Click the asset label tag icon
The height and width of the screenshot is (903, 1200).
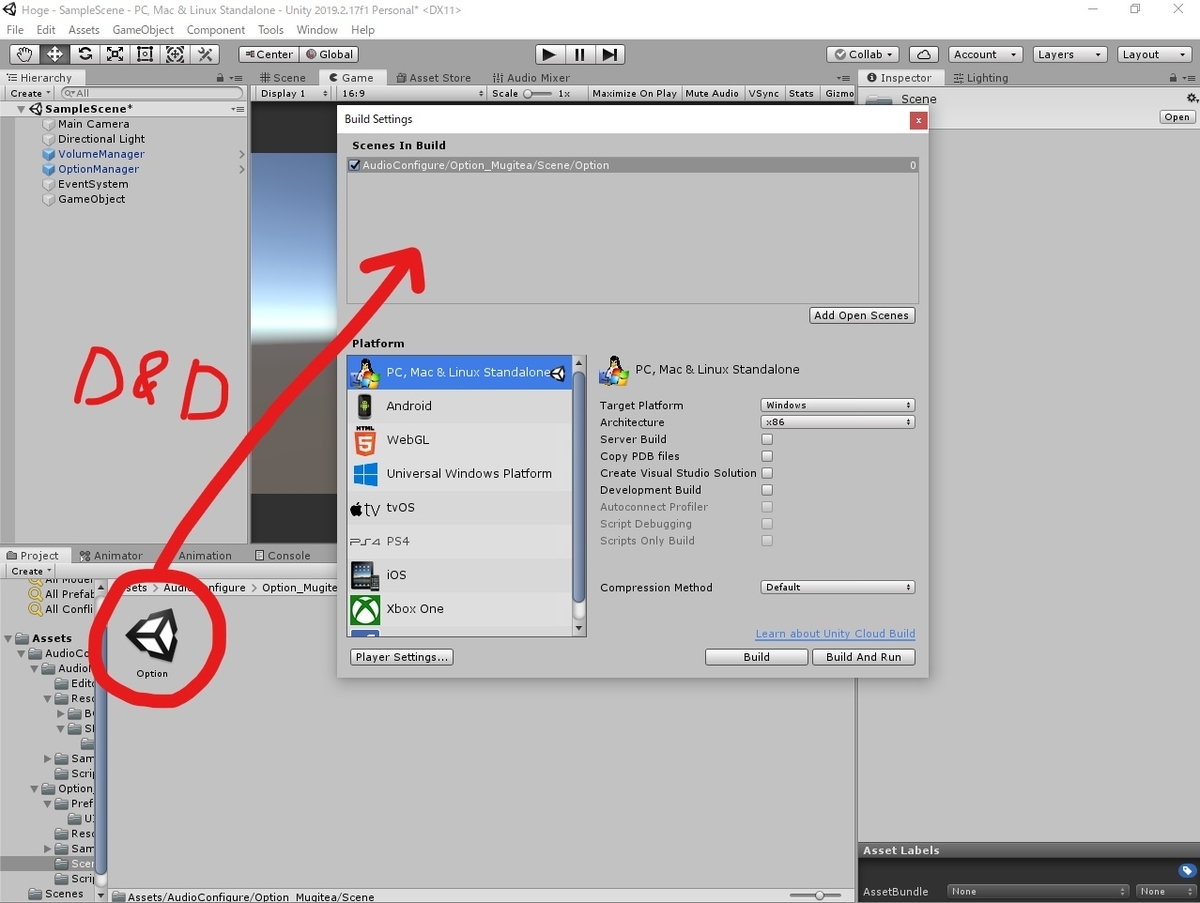[1187, 870]
